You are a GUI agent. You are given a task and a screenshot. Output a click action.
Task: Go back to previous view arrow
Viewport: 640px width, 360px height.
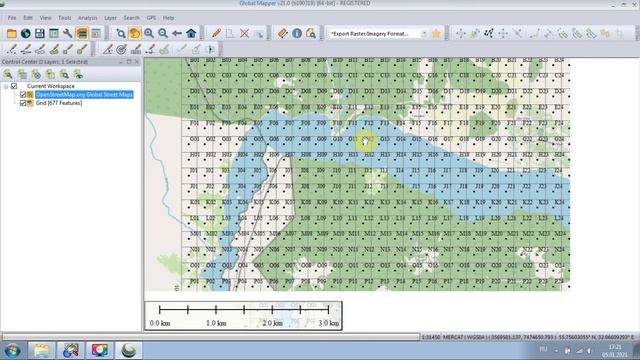click(x=177, y=33)
